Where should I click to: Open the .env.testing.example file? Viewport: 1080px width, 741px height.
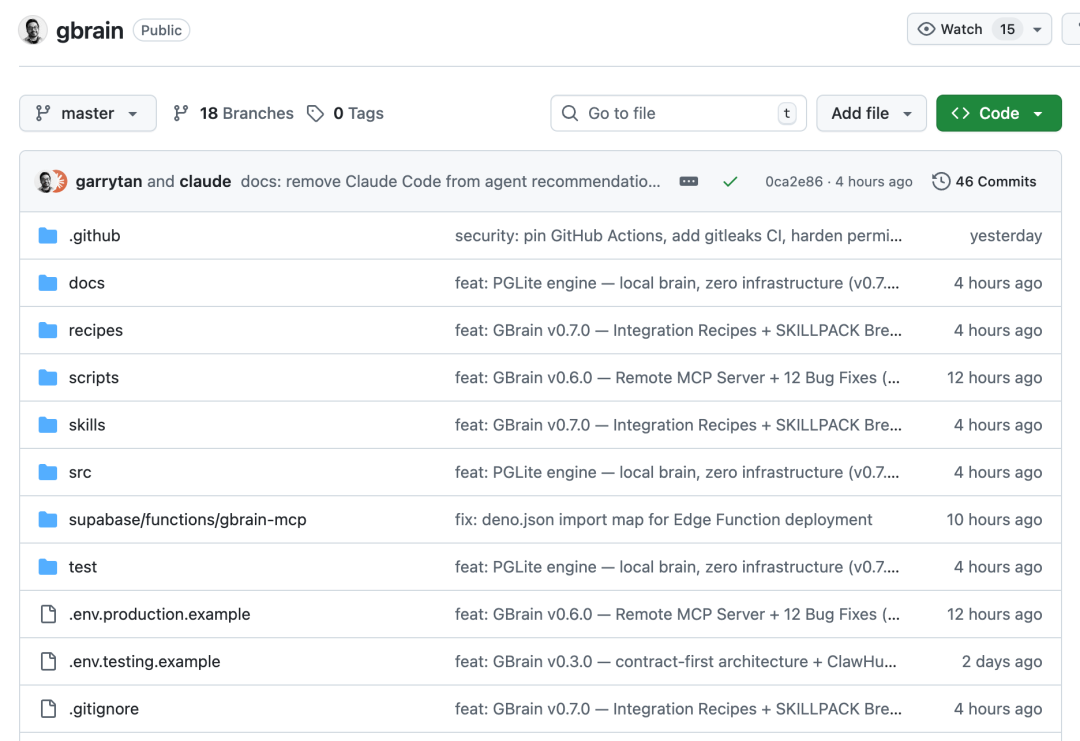tap(145, 662)
